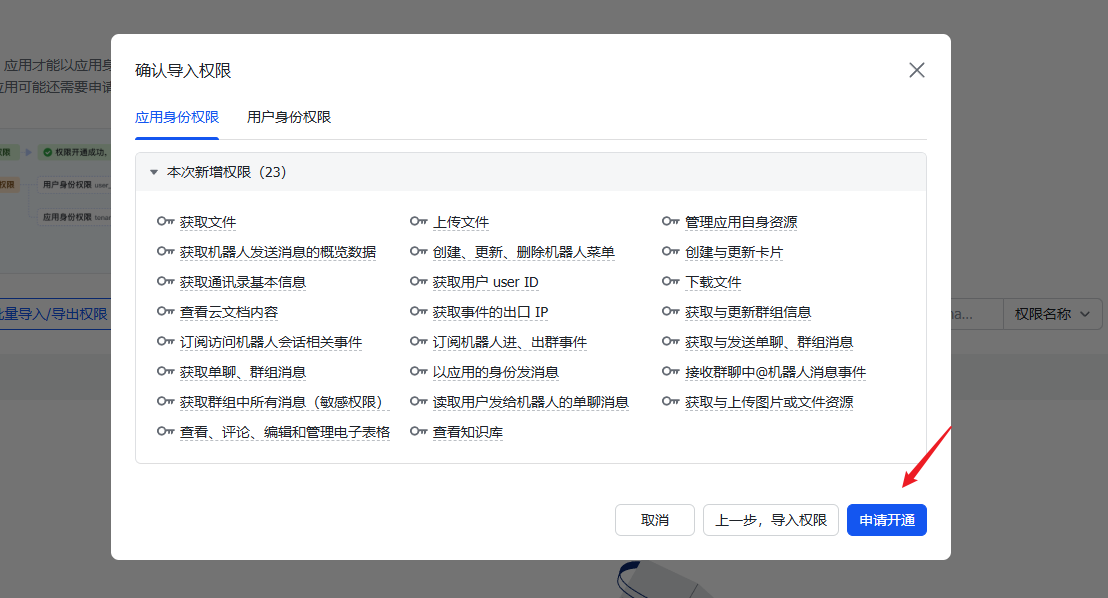Viewport: 1108px width, 598px height.
Task: Click the key icon beside 上传文件 permission
Action: coord(418,221)
